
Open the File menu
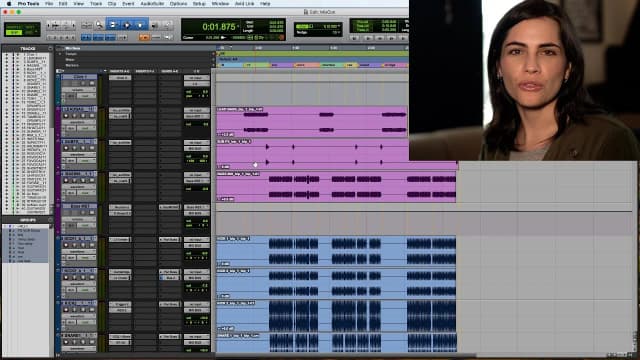[49, 4]
